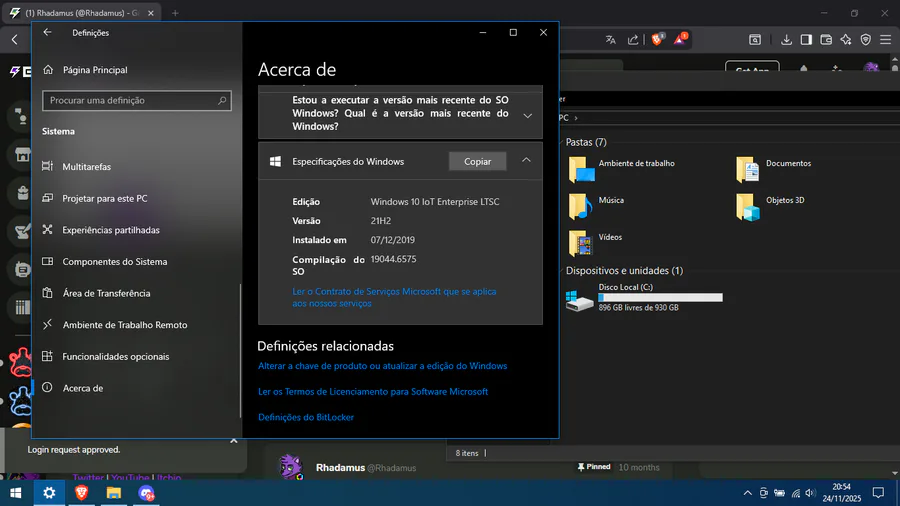This screenshot has width=900, height=506.
Task: Open Documentos folder in Explorer
Action: tap(773, 169)
